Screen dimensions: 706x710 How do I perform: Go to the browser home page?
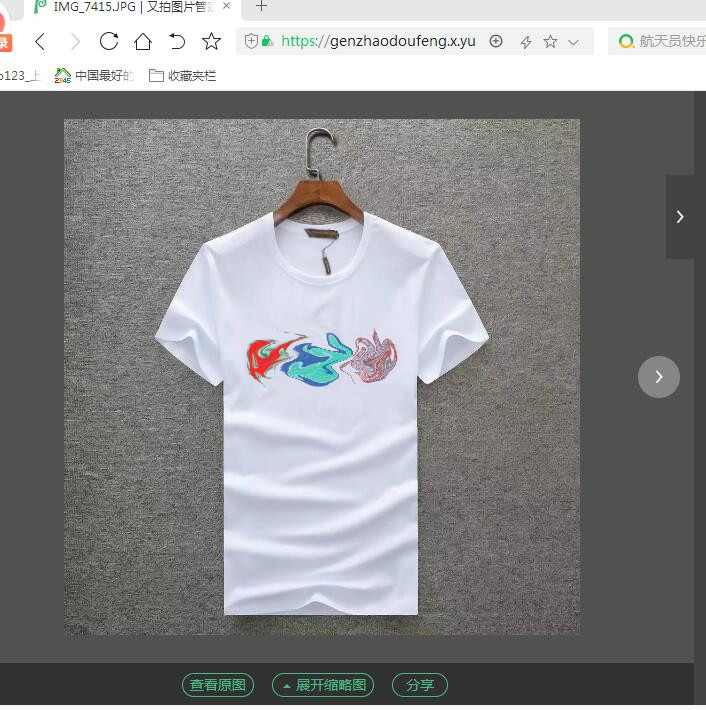pos(143,41)
